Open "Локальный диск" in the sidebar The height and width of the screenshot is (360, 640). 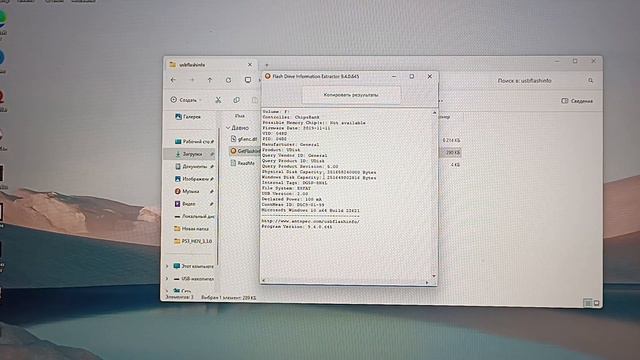click(x=194, y=216)
